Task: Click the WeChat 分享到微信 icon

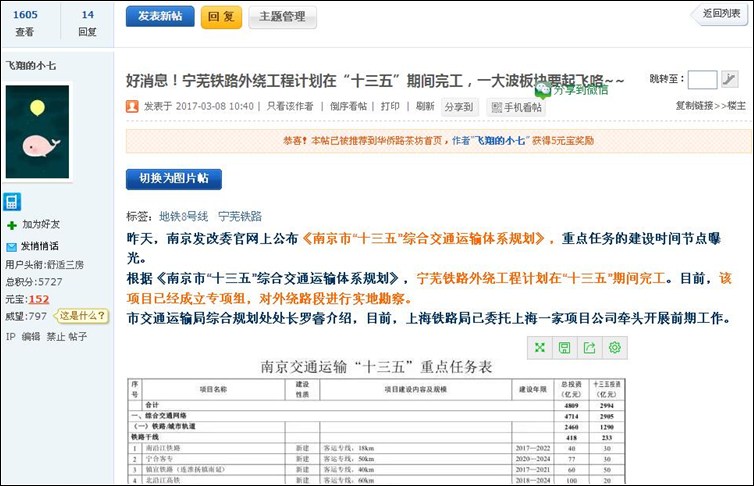Action: point(543,89)
